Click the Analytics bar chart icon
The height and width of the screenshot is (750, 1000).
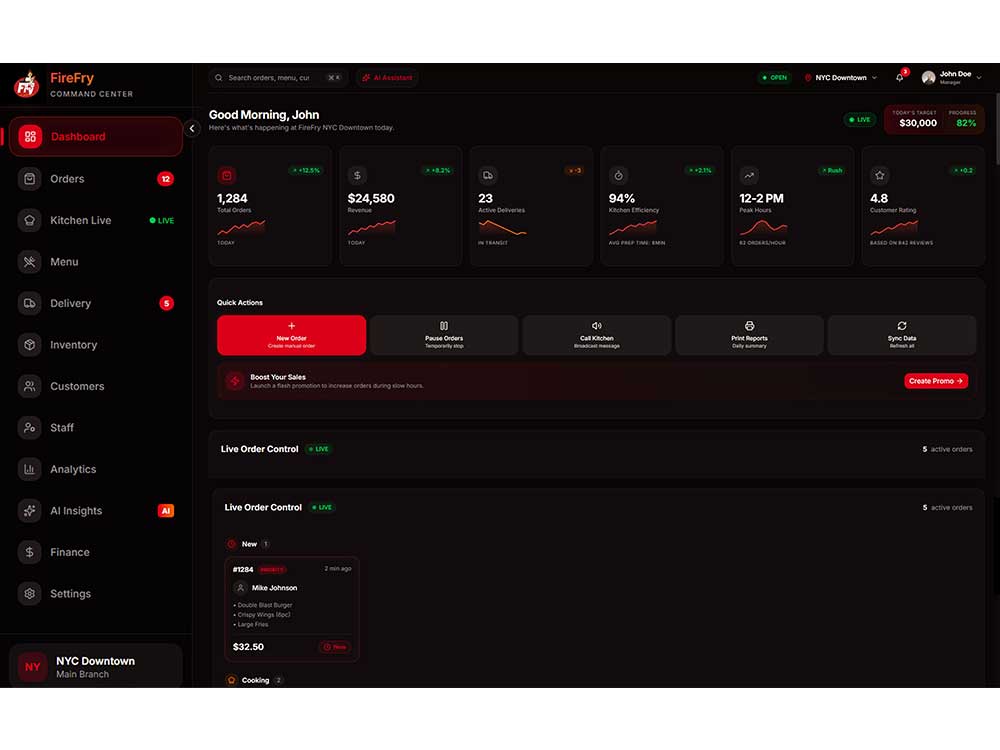(x=29, y=469)
